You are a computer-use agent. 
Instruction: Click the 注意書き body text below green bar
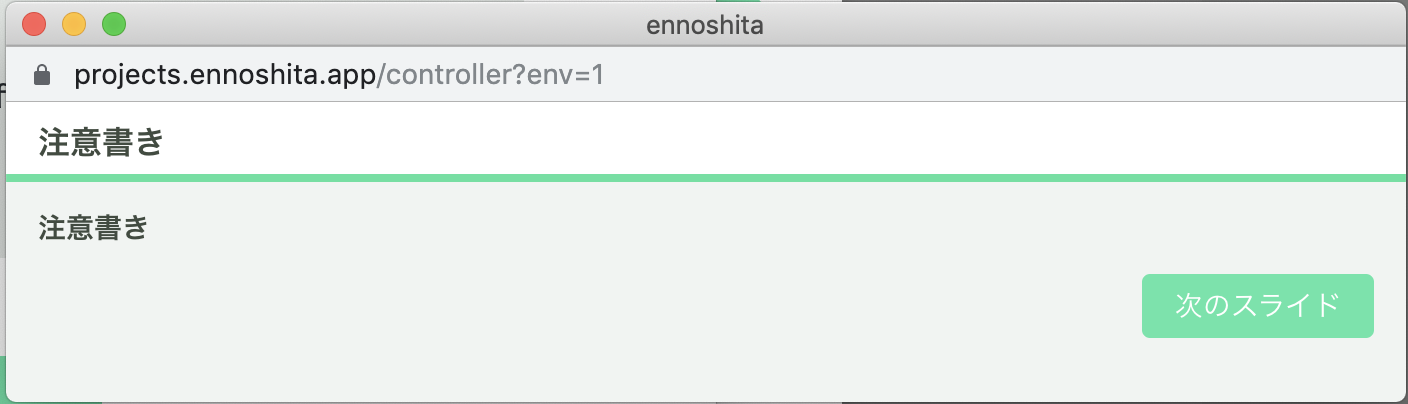click(x=94, y=228)
